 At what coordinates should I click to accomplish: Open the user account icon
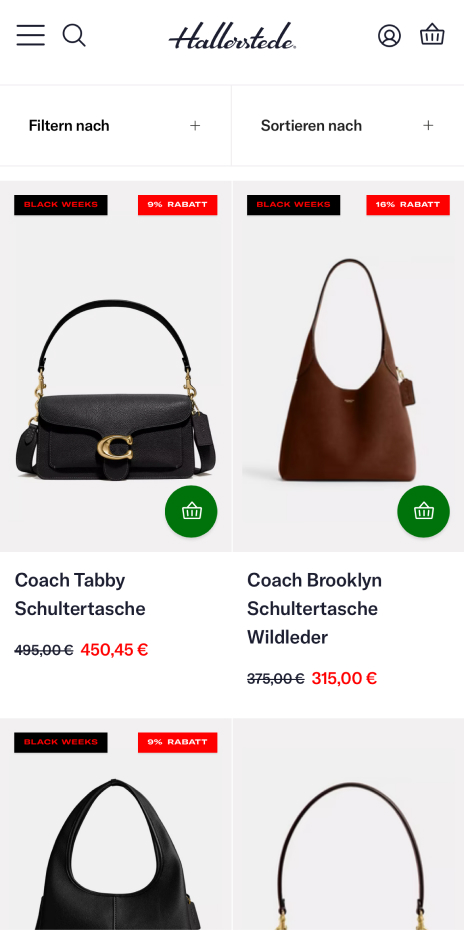pyautogui.click(x=389, y=36)
